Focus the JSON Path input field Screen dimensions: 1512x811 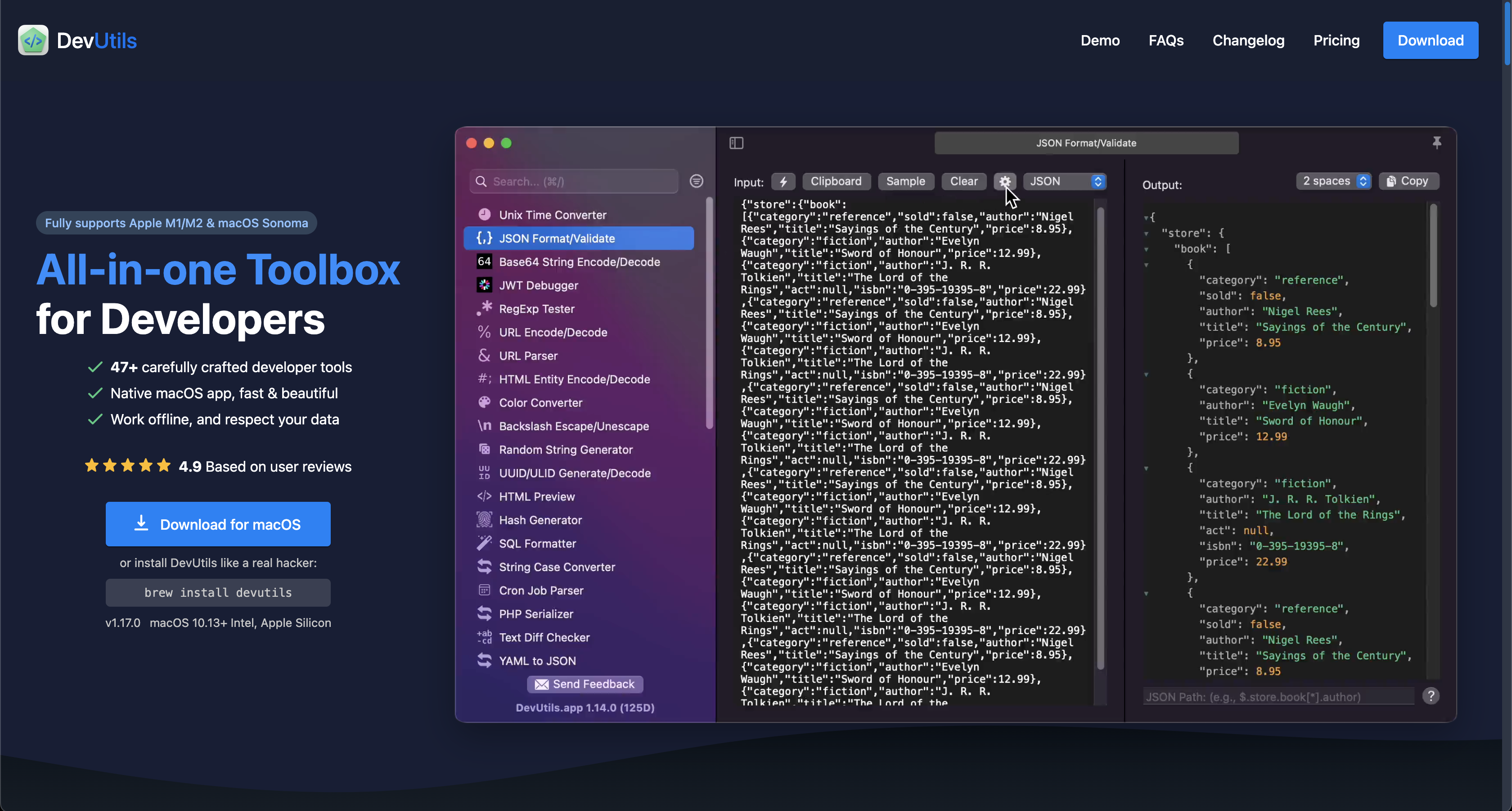point(1278,696)
